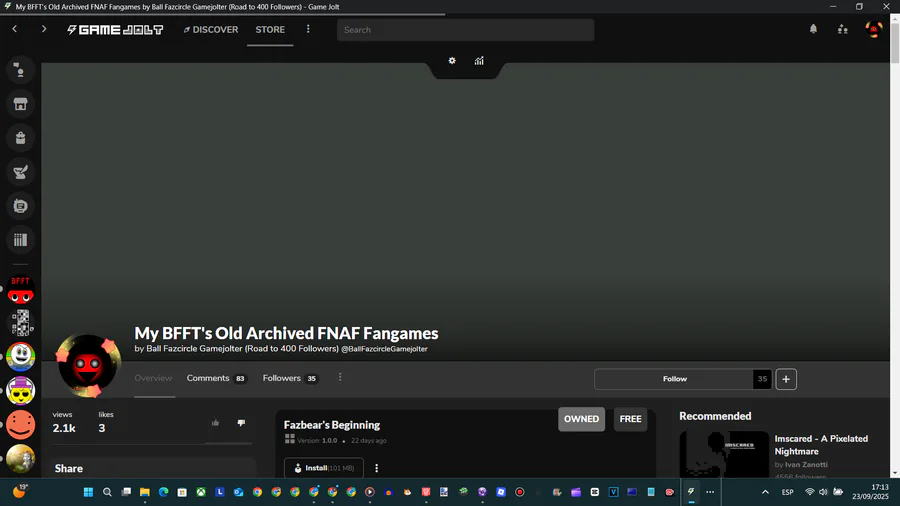Click the FREE price badge
The height and width of the screenshot is (506, 900).
[630, 419]
